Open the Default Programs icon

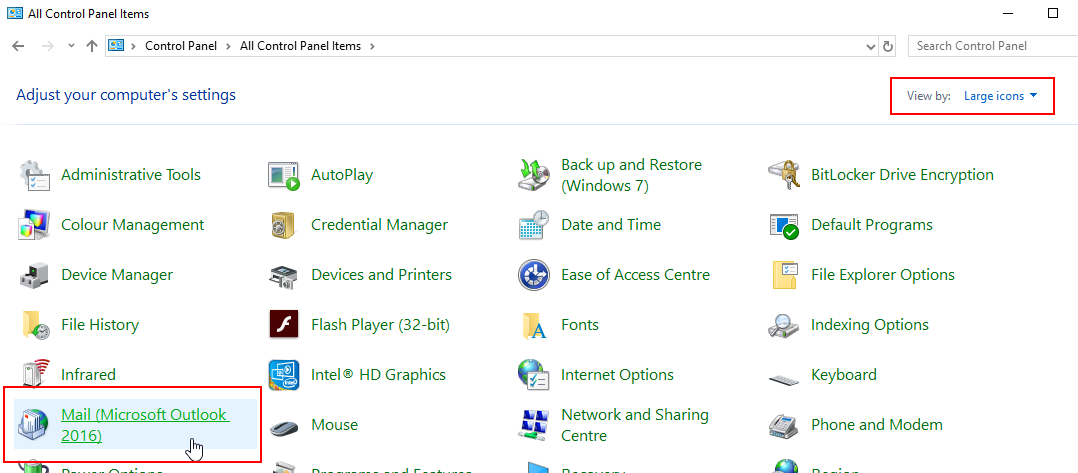pyautogui.click(x=784, y=225)
